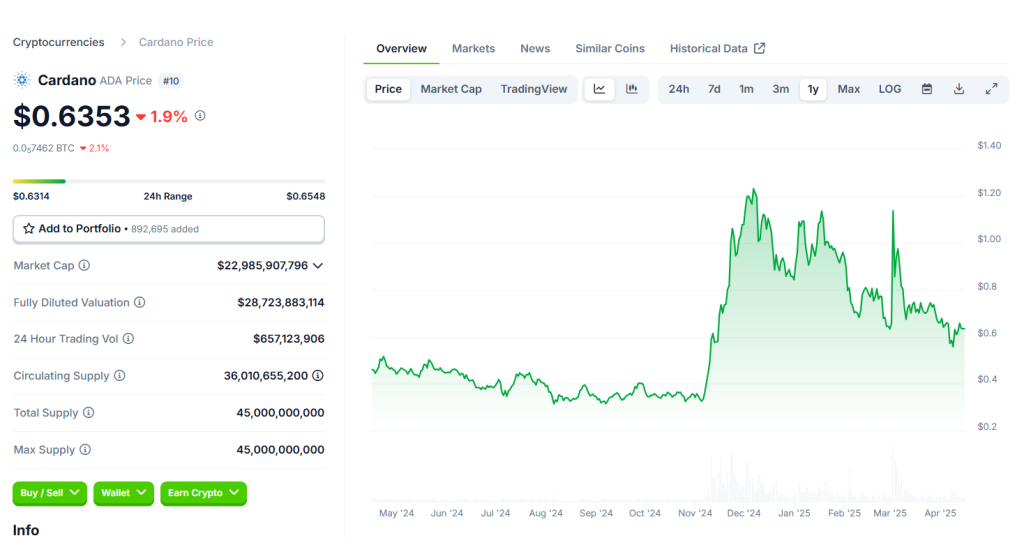
Task: Click the $22,985,907,796 market cap value
Action: pyautogui.click(x=263, y=266)
